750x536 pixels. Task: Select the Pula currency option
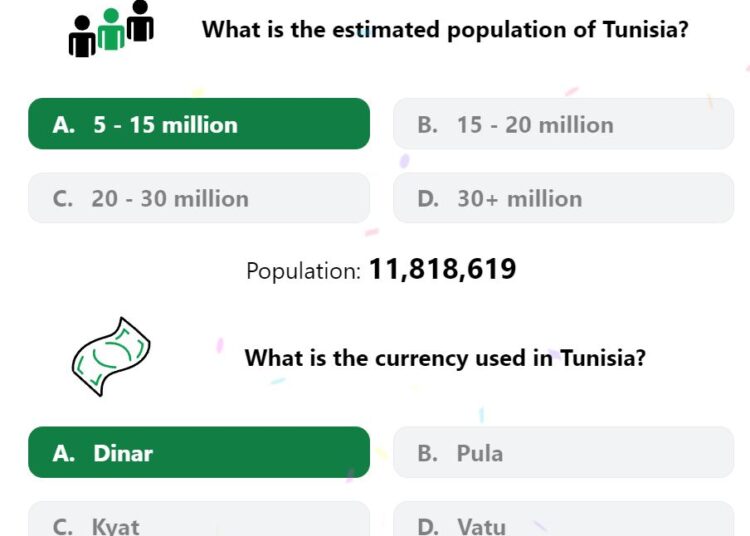point(563,452)
